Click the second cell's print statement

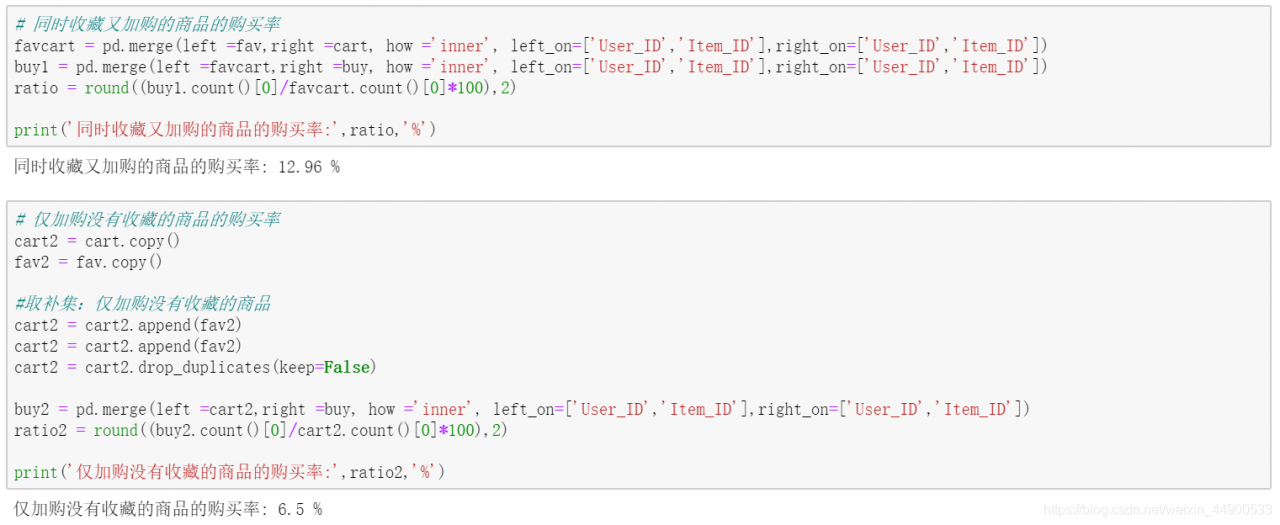tap(230, 472)
